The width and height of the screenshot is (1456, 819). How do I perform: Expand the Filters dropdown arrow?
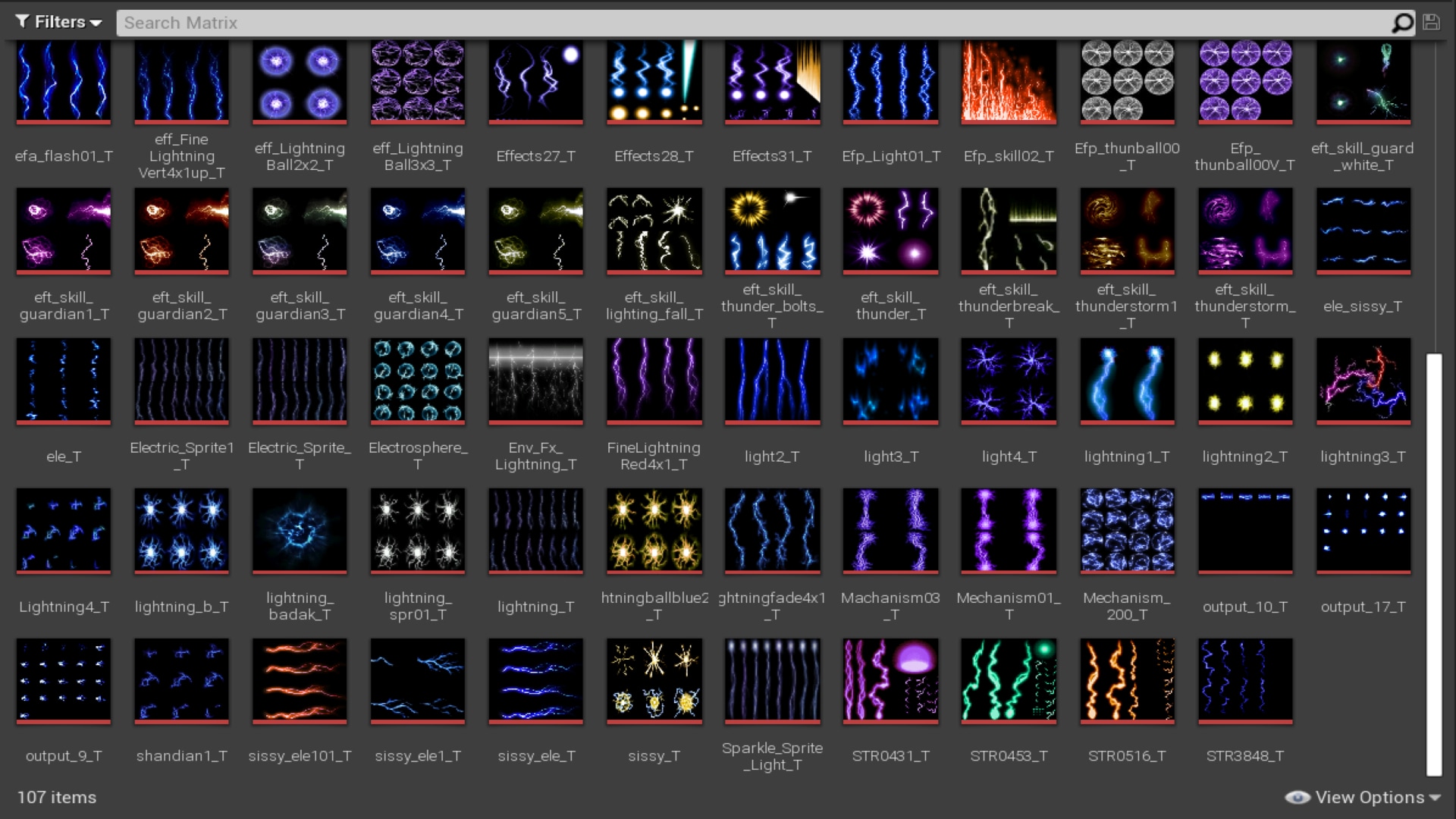pos(95,23)
